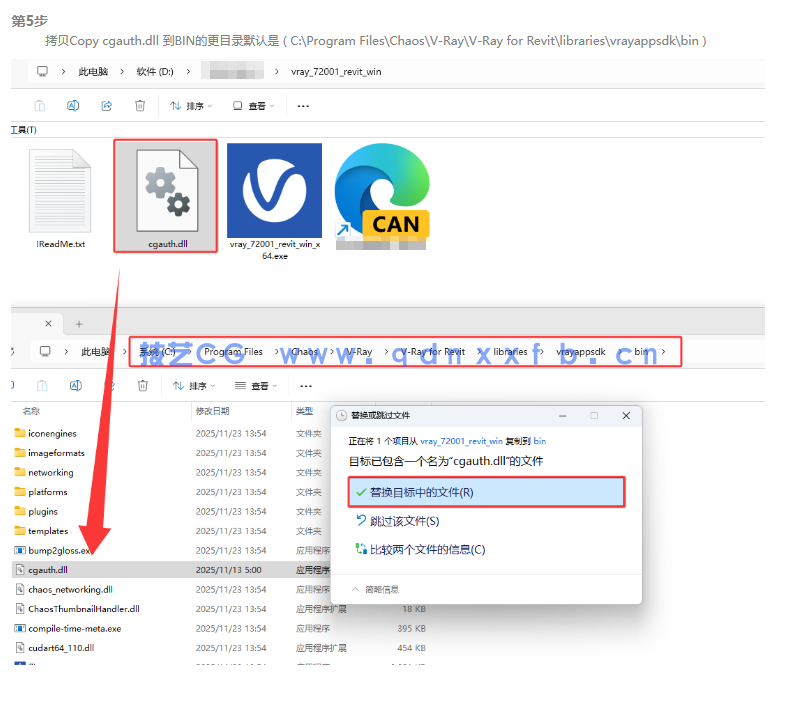Select the cgauth.dll file in the top window
Image resolution: width=794 pixels, height=709 pixels.
point(166,196)
